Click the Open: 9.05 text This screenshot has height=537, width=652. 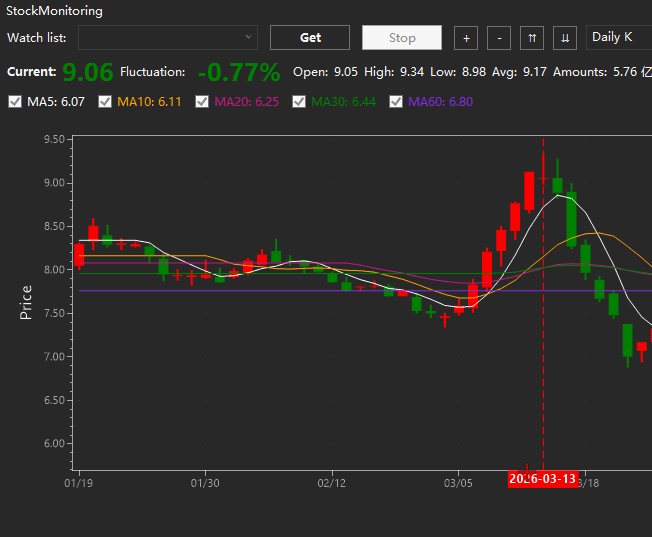(x=325, y=72)
